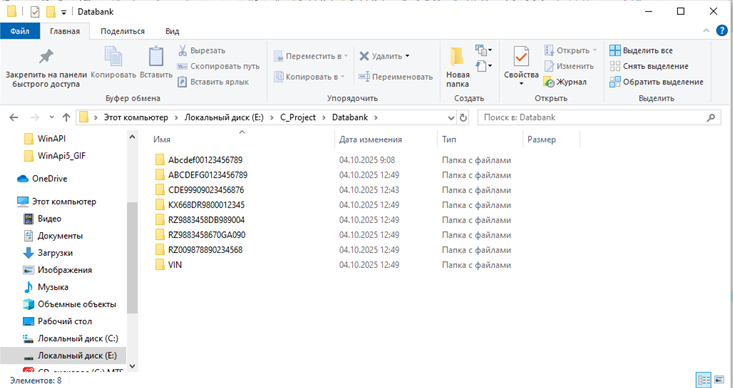
Task: Create a new folder with Новая папка
Action: pos(457,67)
